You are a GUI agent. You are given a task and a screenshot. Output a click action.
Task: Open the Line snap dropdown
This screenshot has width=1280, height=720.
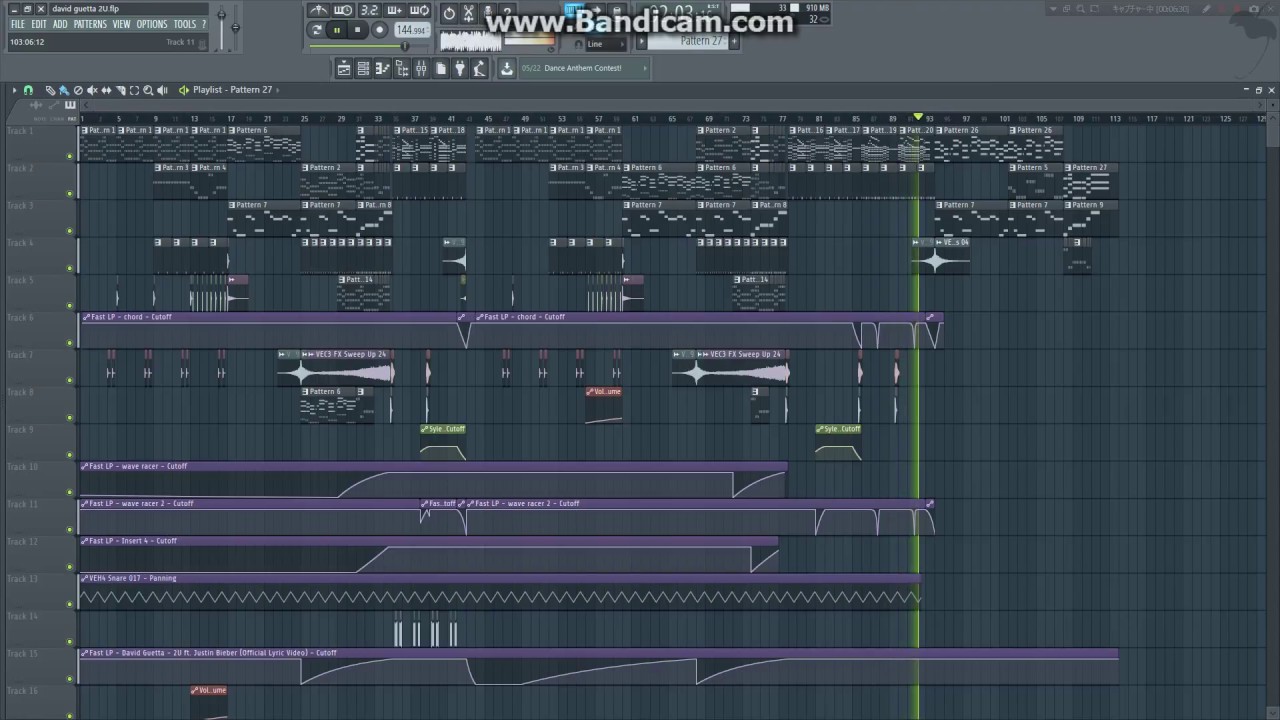click(x=606, y=44)
